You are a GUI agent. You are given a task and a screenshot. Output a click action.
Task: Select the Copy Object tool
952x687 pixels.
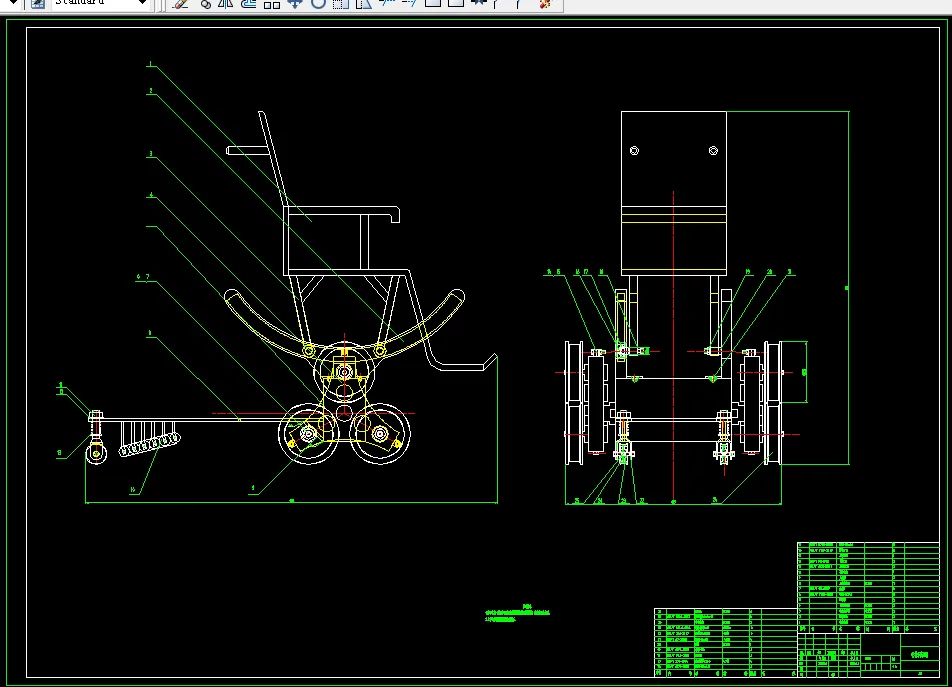(x=205, y=4)
